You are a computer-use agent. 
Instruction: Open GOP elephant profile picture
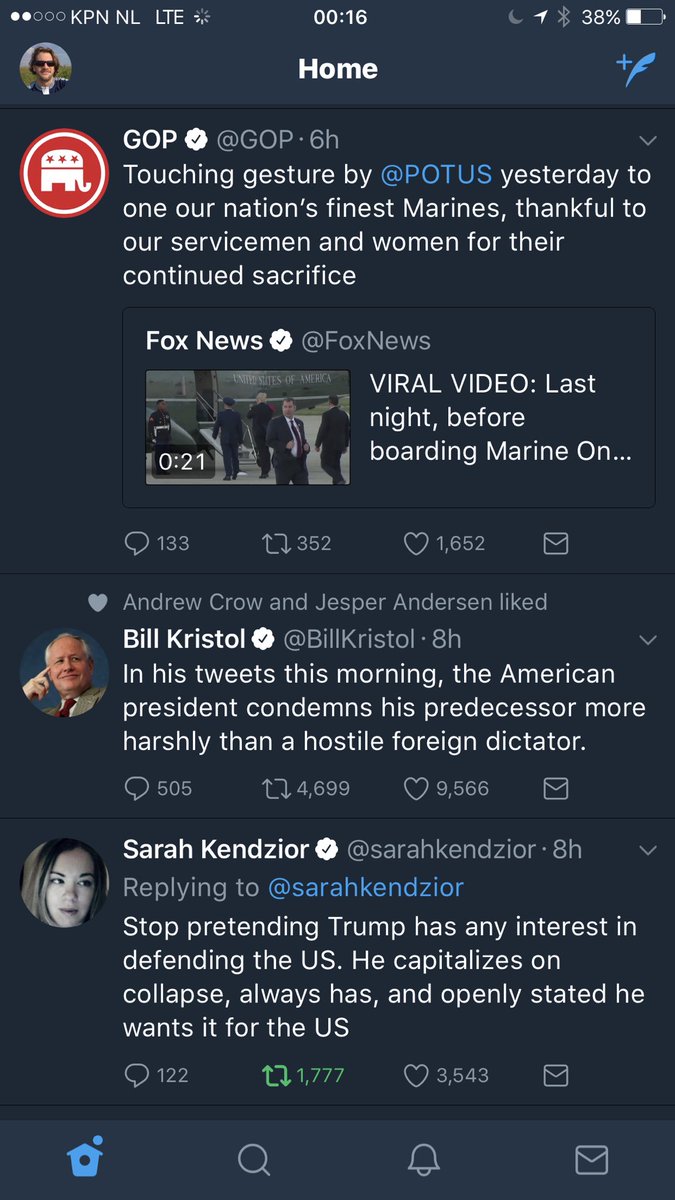(64, 172)
